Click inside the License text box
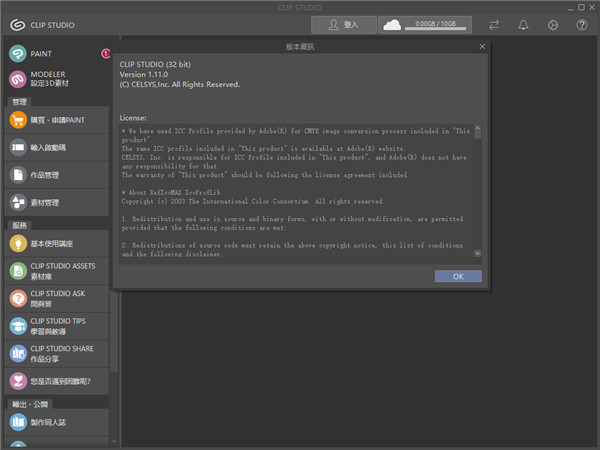The image size is (600, 450). (x=297, y=194)
